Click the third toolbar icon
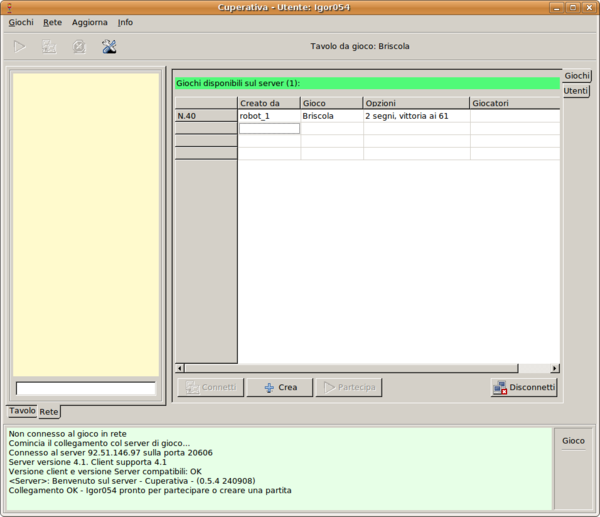This screenshot has height=517, width=600. [x=79, y=46]
